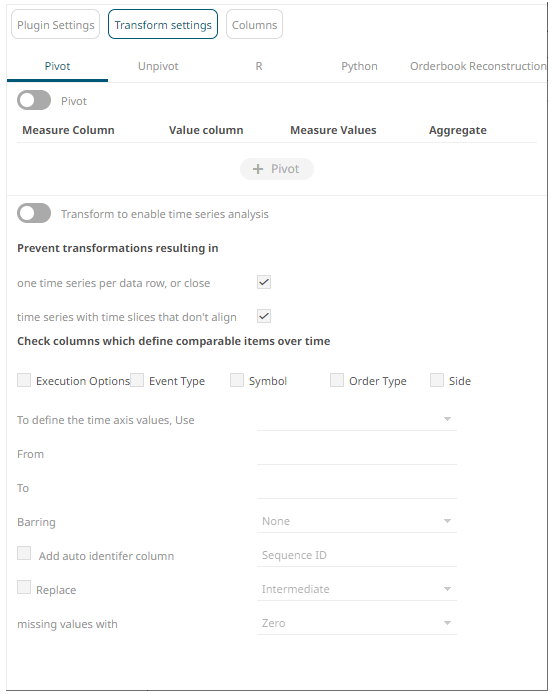Open the missing values Zero dropdown
The width and height of the screenshot is (552, 694).
357,624
